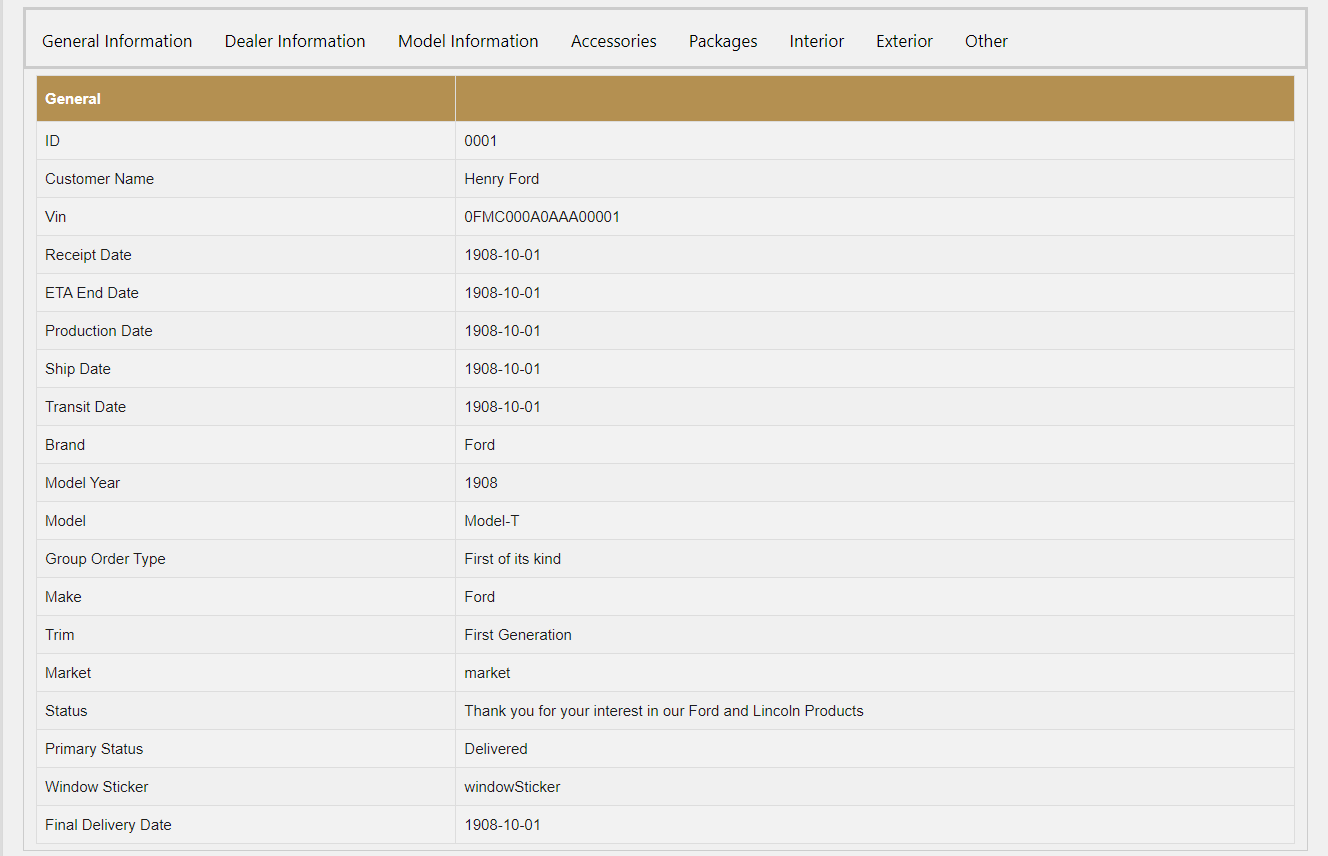The width and height of the screenshot is (1328, 856).
Task: Open the Interior tab
Action: point(817,41)
